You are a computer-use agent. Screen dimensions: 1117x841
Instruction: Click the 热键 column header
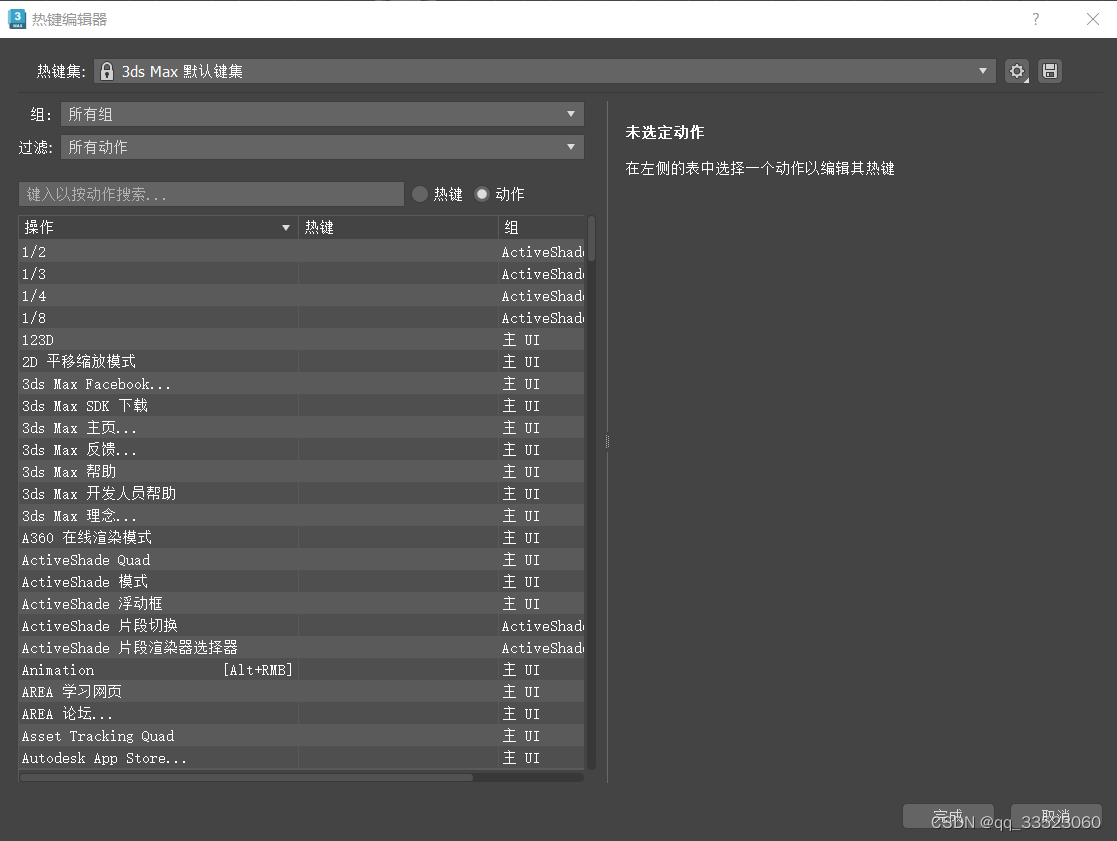[398, 227]
